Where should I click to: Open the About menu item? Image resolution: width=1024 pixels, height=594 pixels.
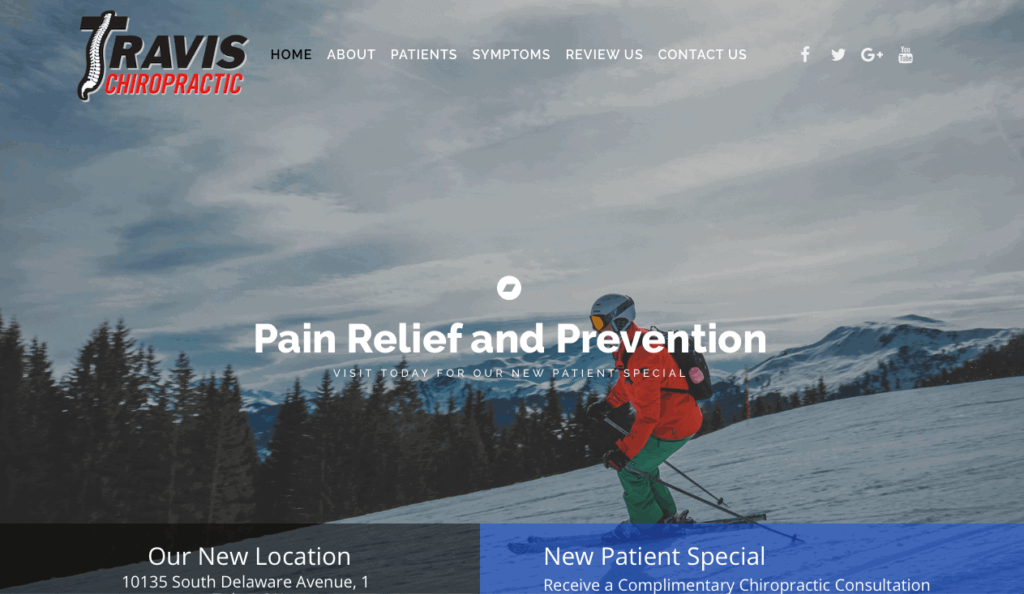351,55
